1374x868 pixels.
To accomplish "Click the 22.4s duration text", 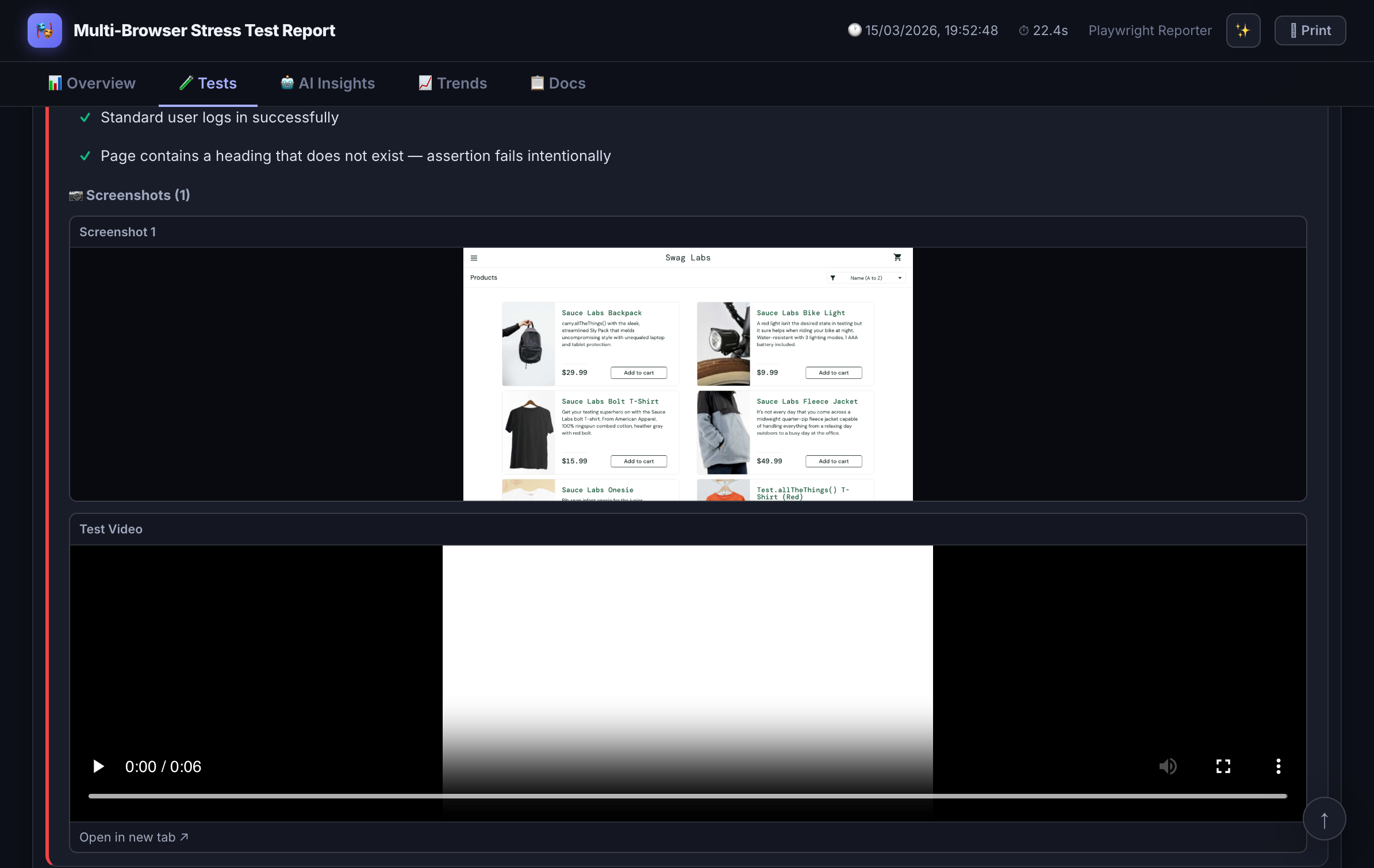I will coord(1050,30).
